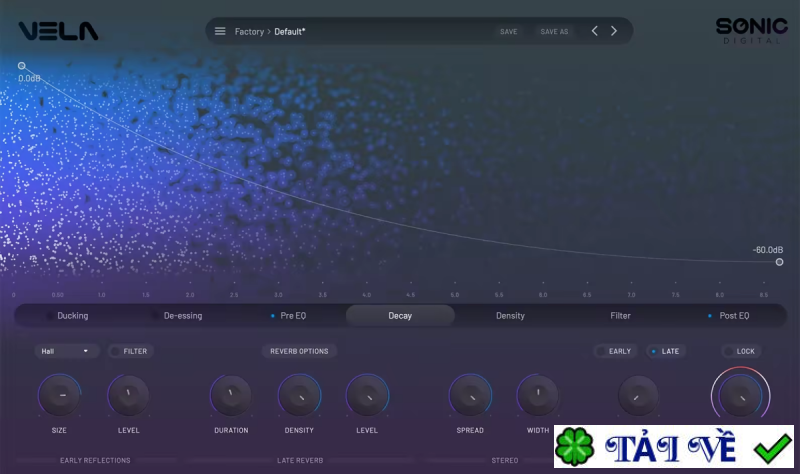Click the green clover icon on banner
Image resolution: width=800 pixels, height=474 pixels.
(574, 447)
